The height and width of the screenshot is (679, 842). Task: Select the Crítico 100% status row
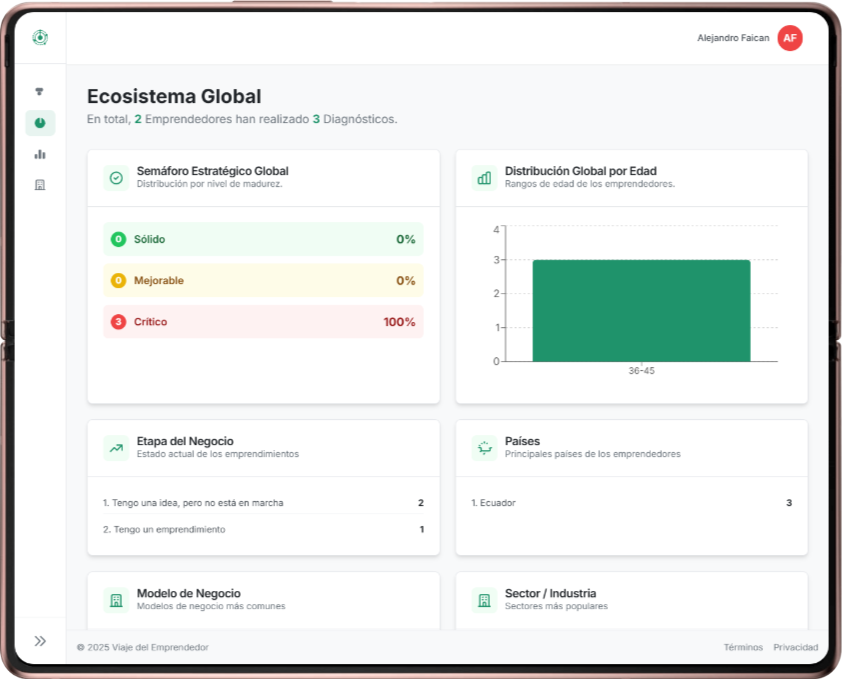click(262, 321)
